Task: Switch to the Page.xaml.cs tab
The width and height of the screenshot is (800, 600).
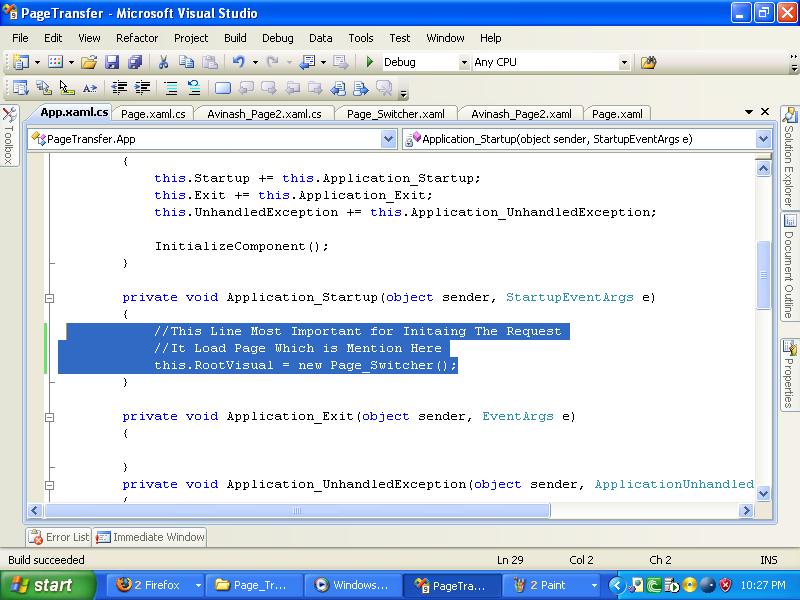Action: coord(153,114)
